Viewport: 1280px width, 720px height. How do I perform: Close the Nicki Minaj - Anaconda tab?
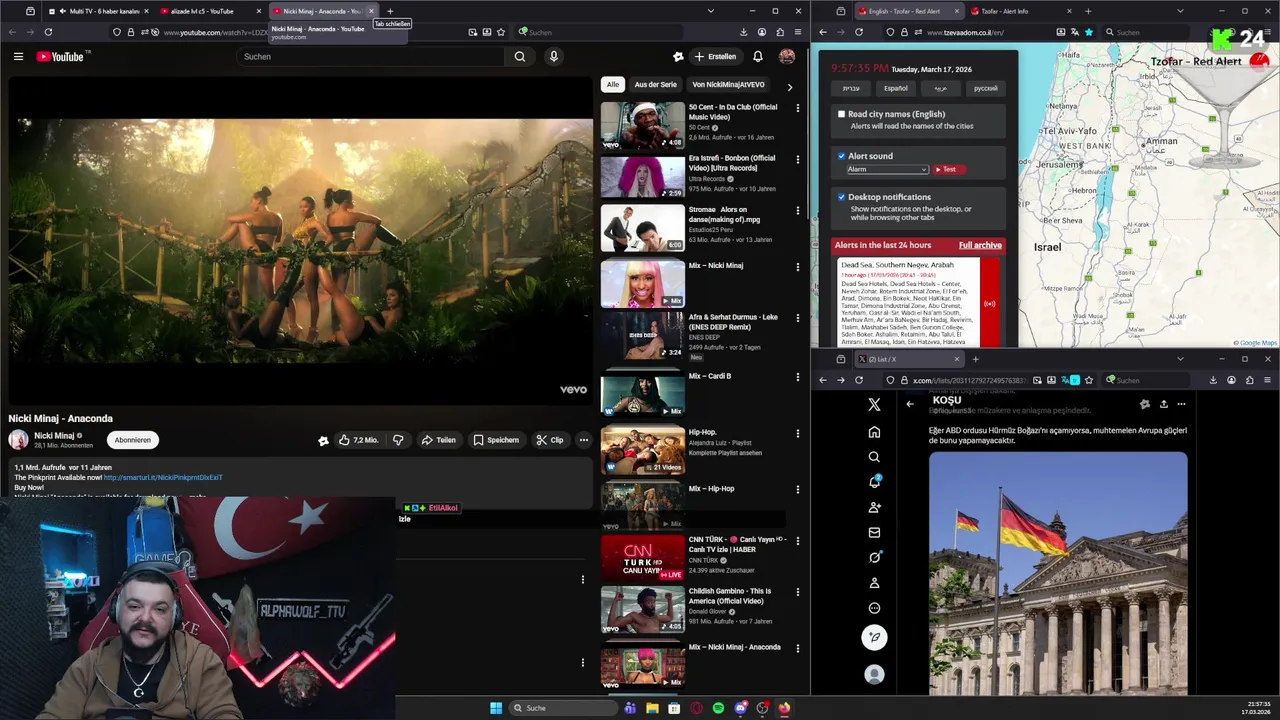[371, 11]
